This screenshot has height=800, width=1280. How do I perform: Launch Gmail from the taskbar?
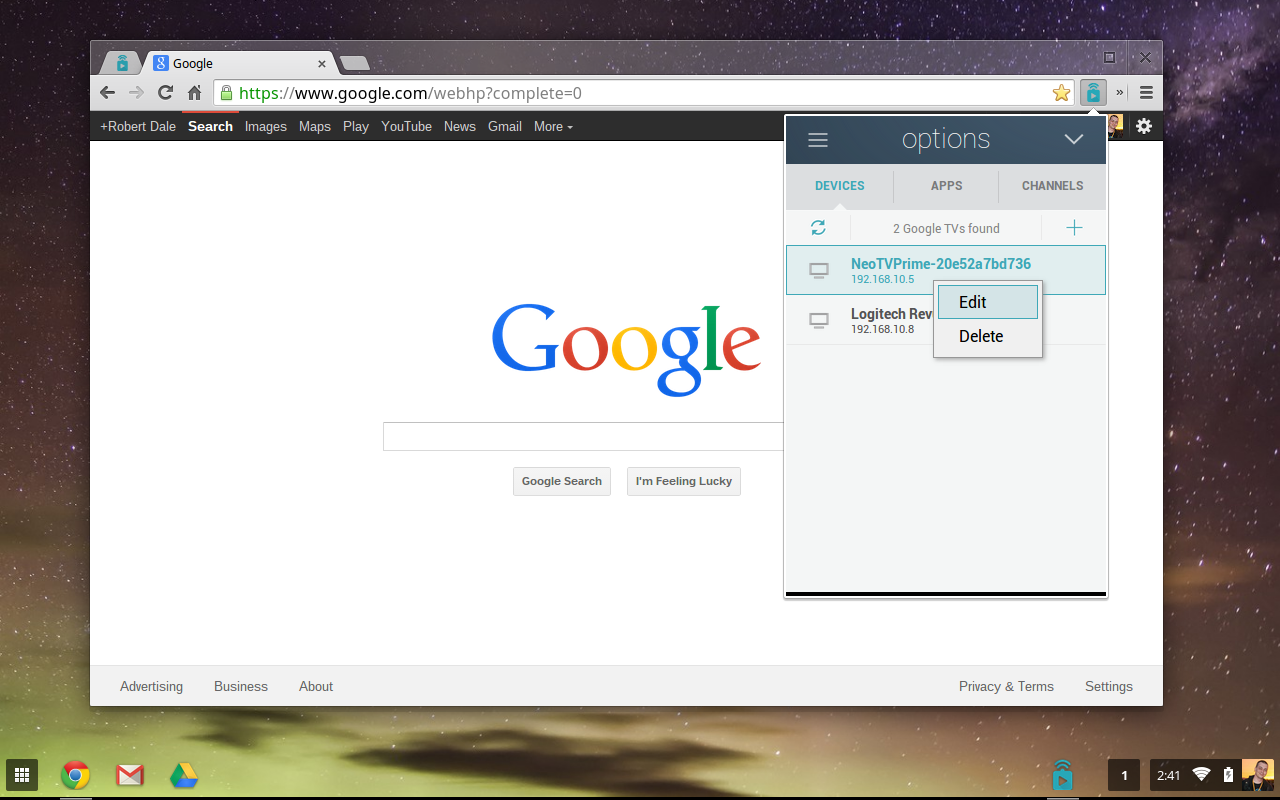click(129, 774)
